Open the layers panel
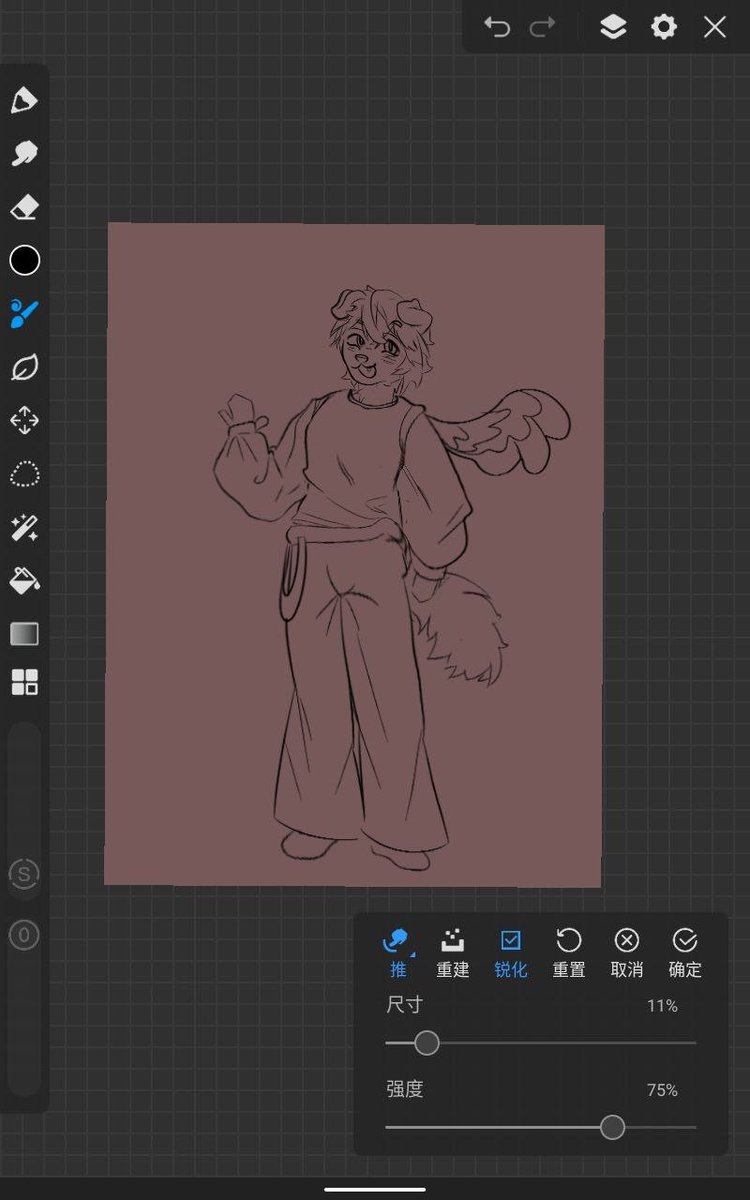This screenshot has width=750, height=1200. click(613, 27)
